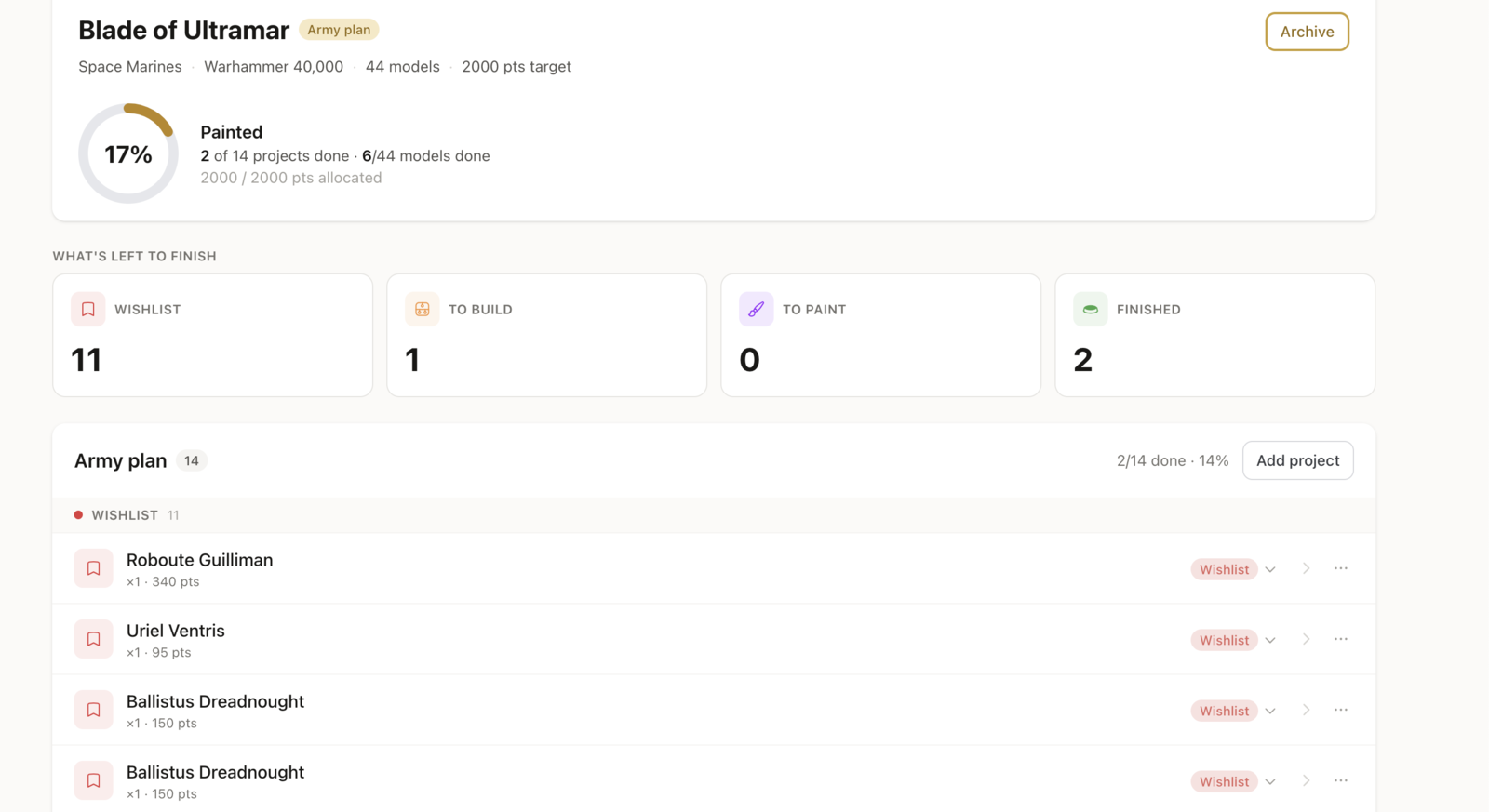The height and width of the screenshot is (812, 1489).
Task: Open the more options menu for Uriel Ventris
Action: 1341,639
